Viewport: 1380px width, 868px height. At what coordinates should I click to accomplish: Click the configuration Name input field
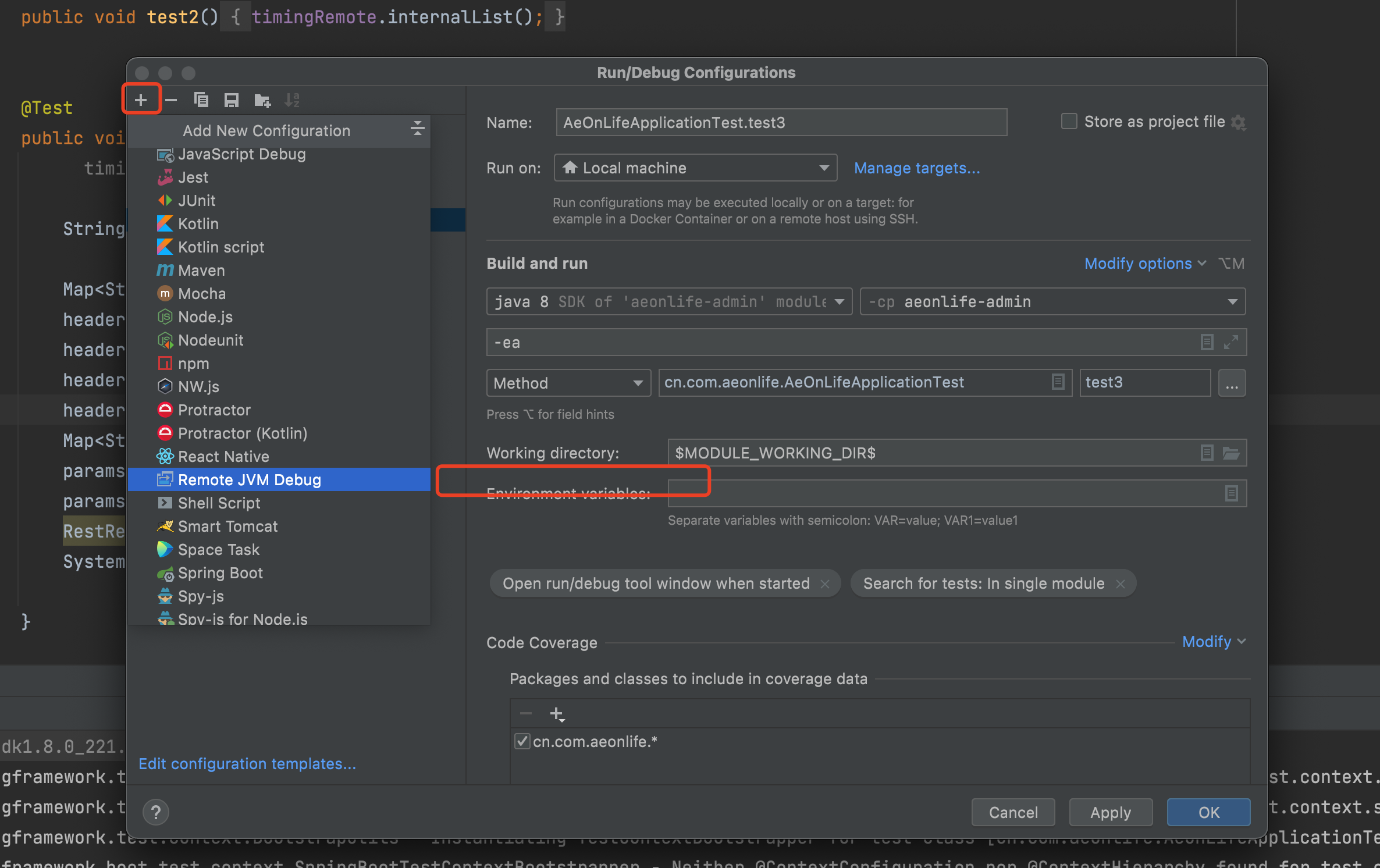(x=781, y=122)
